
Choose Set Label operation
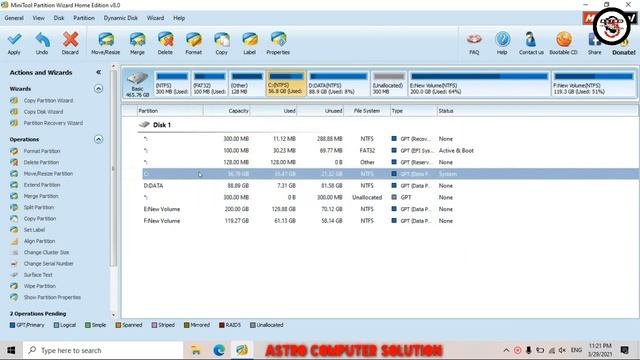coord(34,230)
